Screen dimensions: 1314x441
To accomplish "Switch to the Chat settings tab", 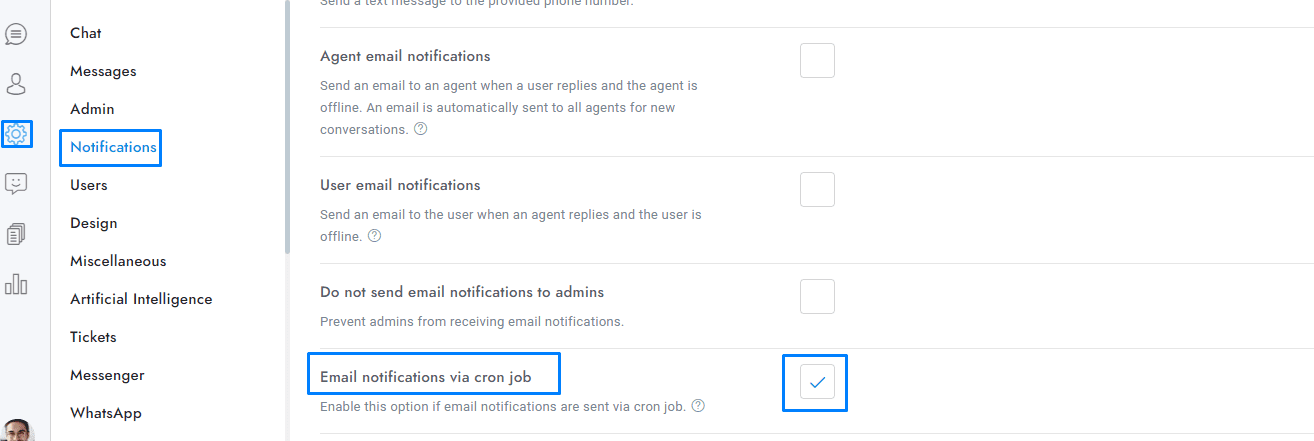I will click(x=86, y=33).
